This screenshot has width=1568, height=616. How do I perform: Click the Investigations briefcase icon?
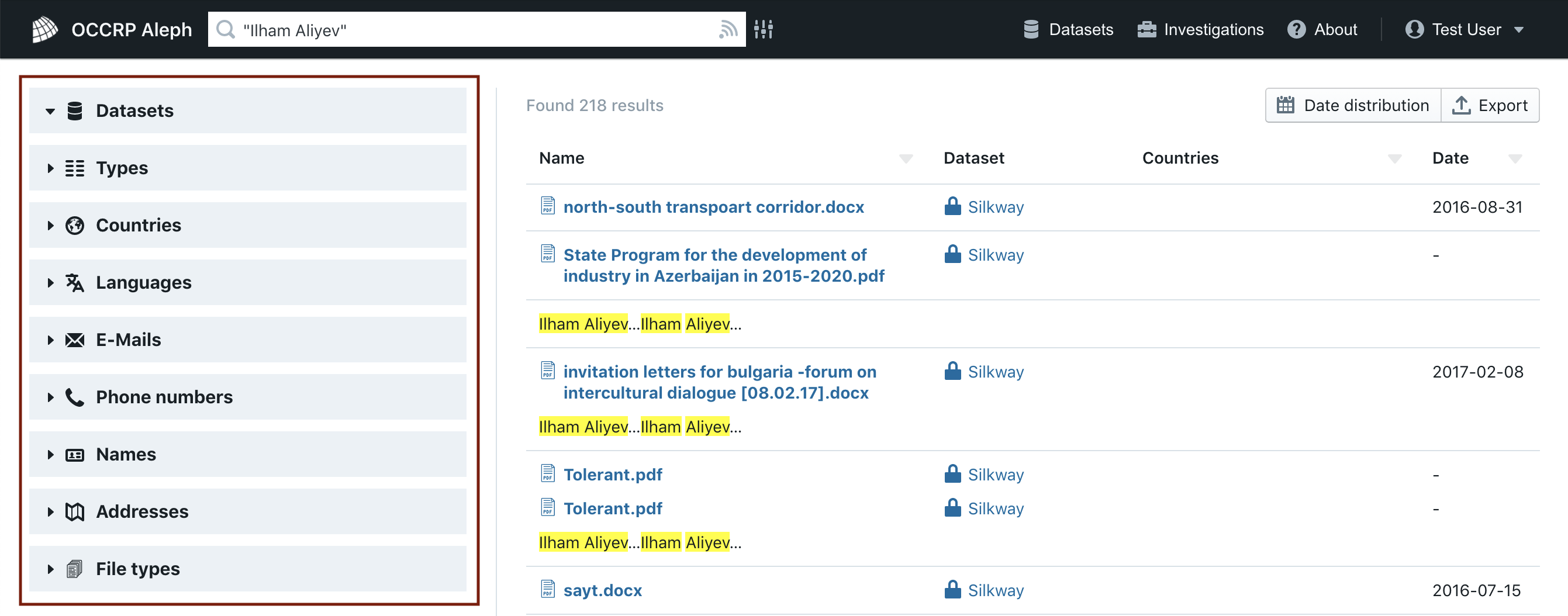(1147, 29)
